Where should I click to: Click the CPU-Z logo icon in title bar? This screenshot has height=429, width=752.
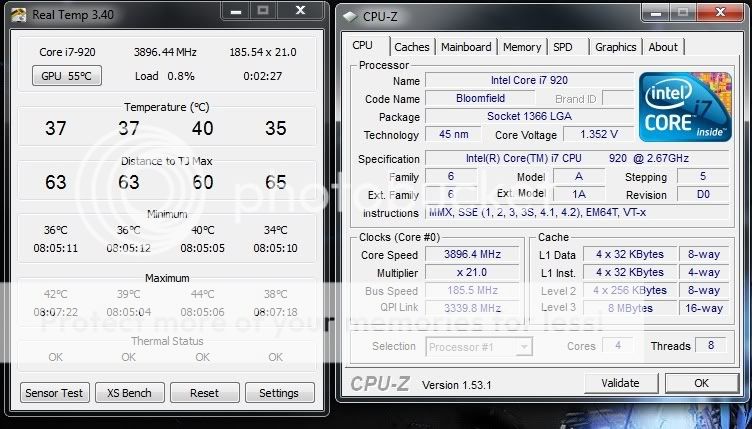[350, 16]
